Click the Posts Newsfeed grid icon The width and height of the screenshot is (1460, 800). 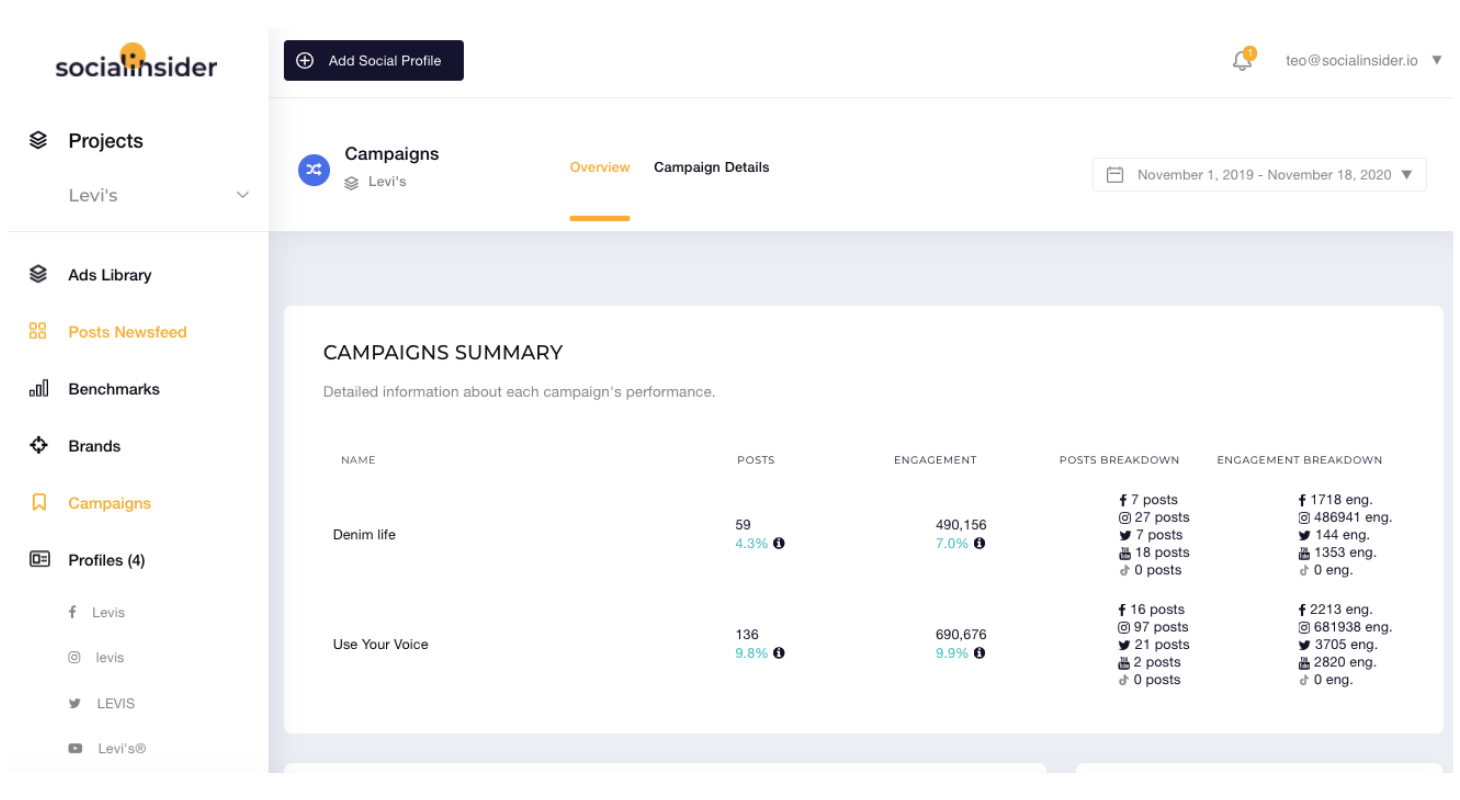pyautogui.click(x=38, y=331)
